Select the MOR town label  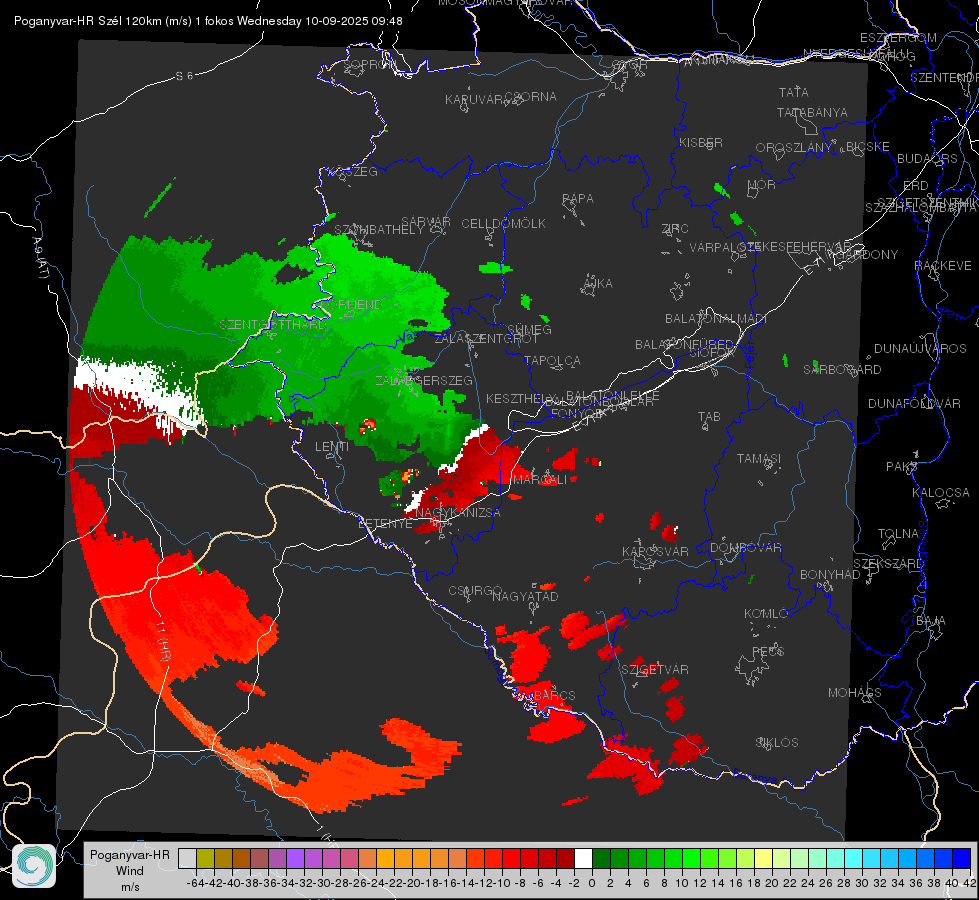coord(762,185)
